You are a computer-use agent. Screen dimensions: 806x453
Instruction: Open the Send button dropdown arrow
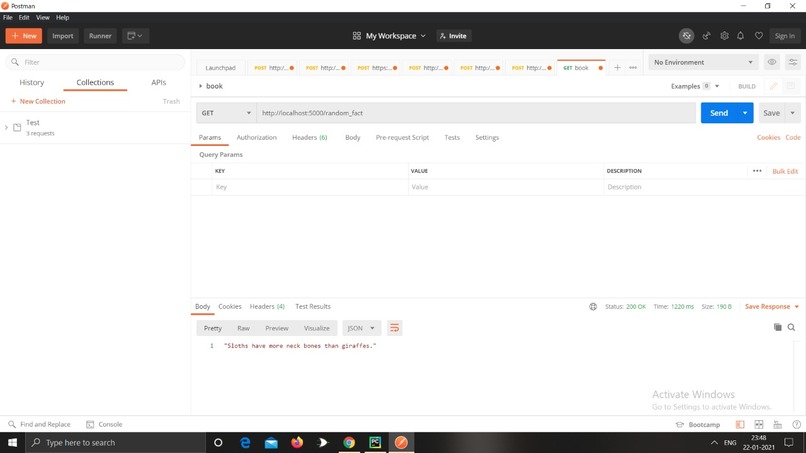[745, 113]
